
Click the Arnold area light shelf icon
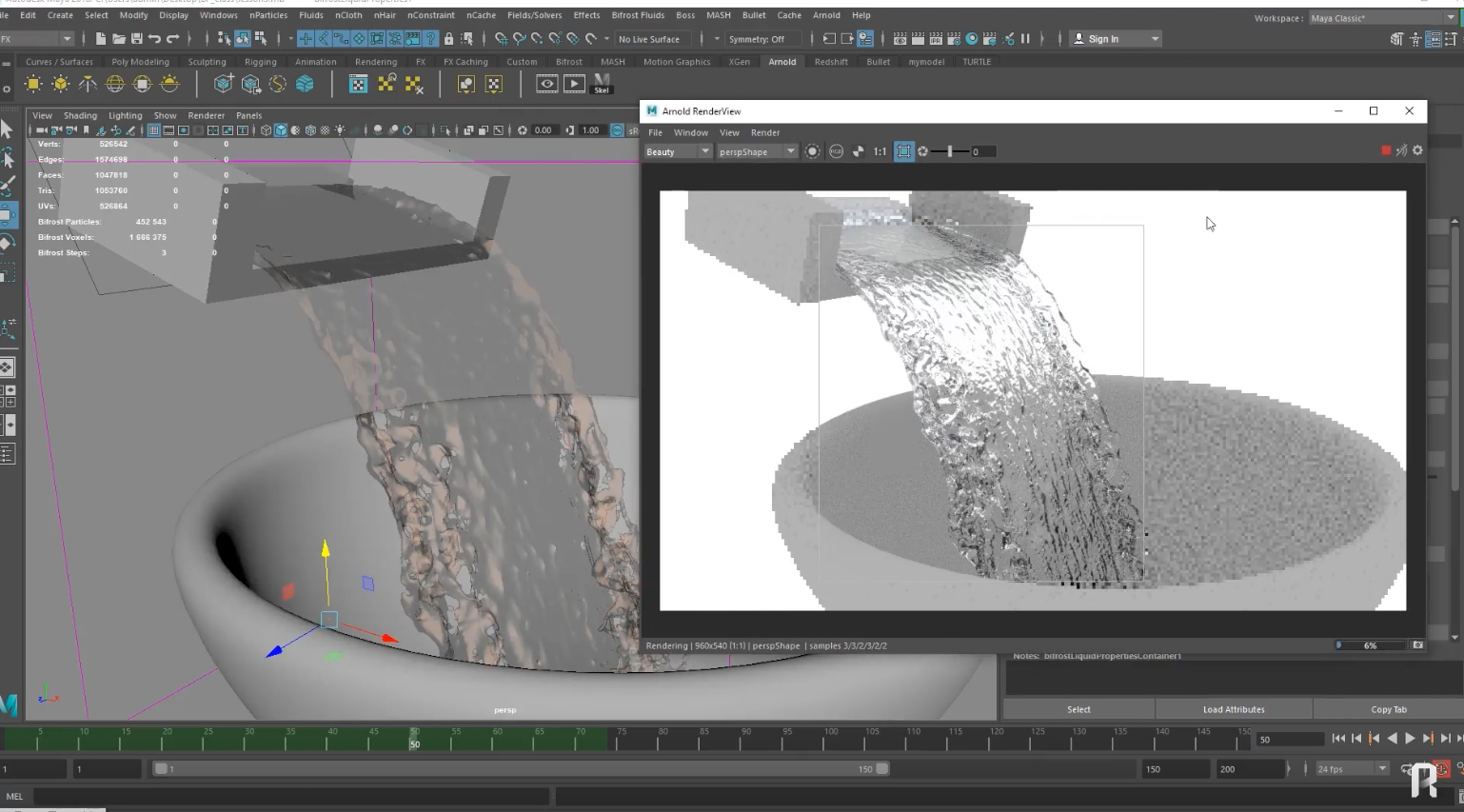click(33, 85)
